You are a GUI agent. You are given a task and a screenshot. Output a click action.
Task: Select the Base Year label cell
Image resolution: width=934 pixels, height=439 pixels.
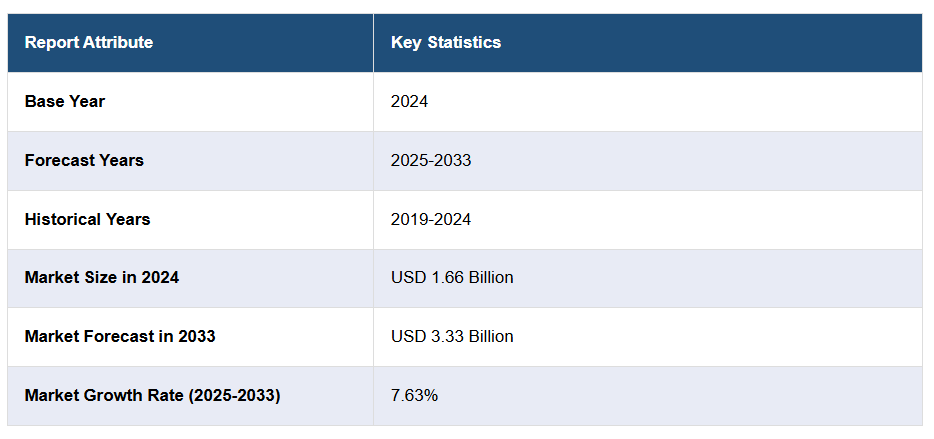[65, 101]
